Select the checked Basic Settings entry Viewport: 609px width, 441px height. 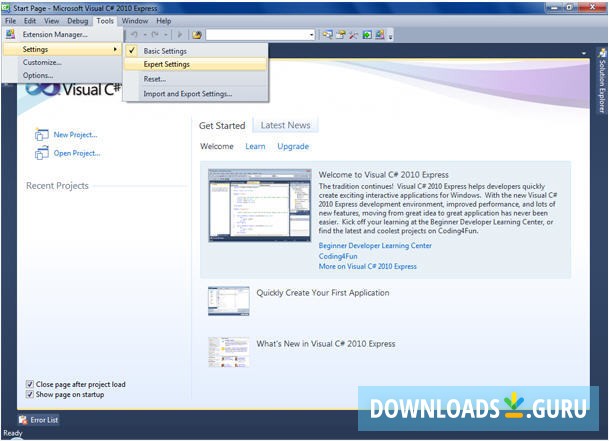[x=195, y=51]
